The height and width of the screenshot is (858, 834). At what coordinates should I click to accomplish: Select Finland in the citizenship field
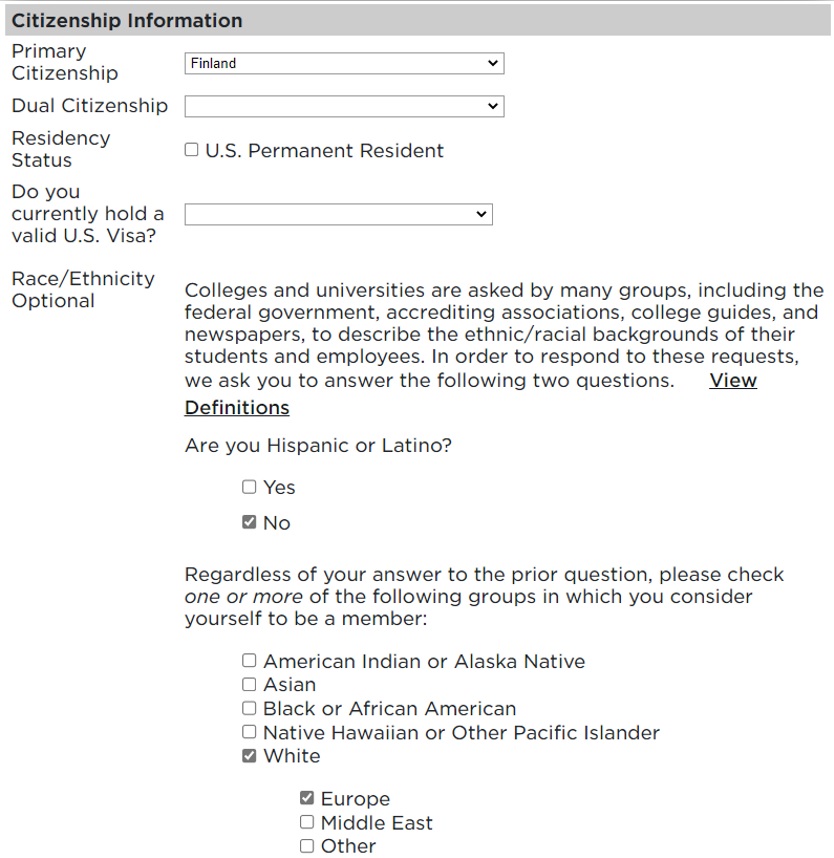pos(344,62)
